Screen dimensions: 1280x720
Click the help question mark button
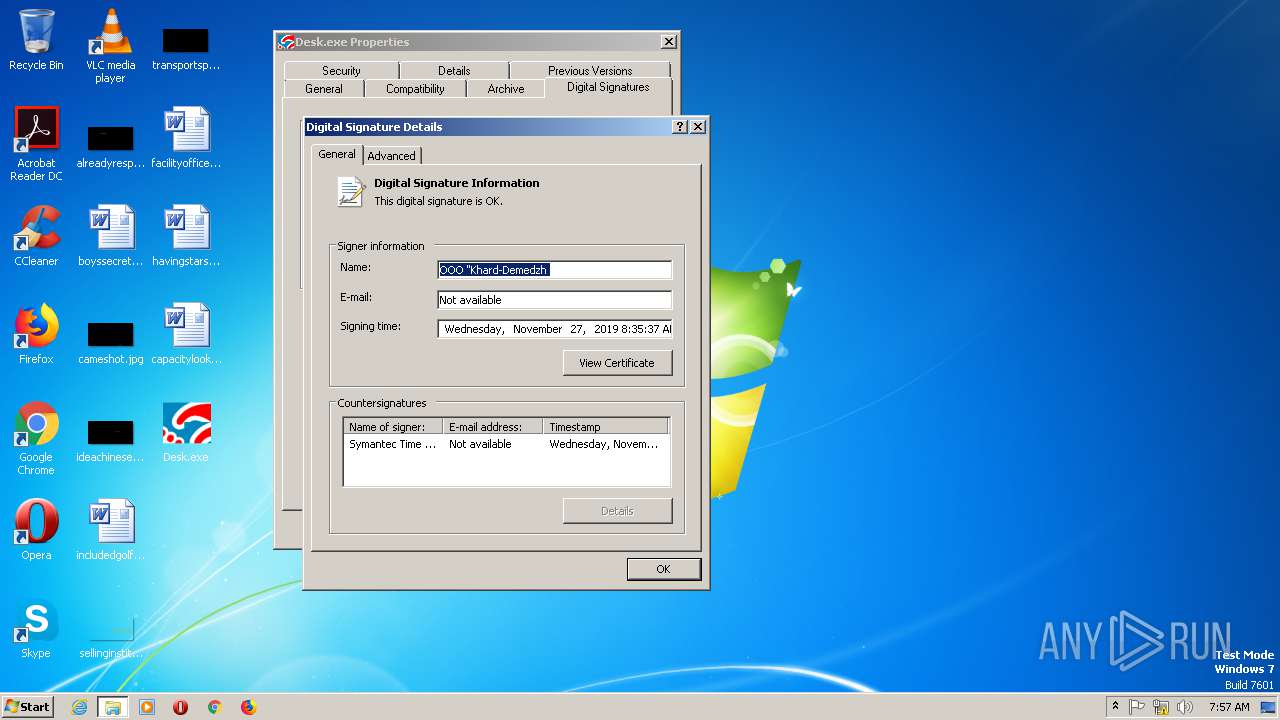click(681, 127)
